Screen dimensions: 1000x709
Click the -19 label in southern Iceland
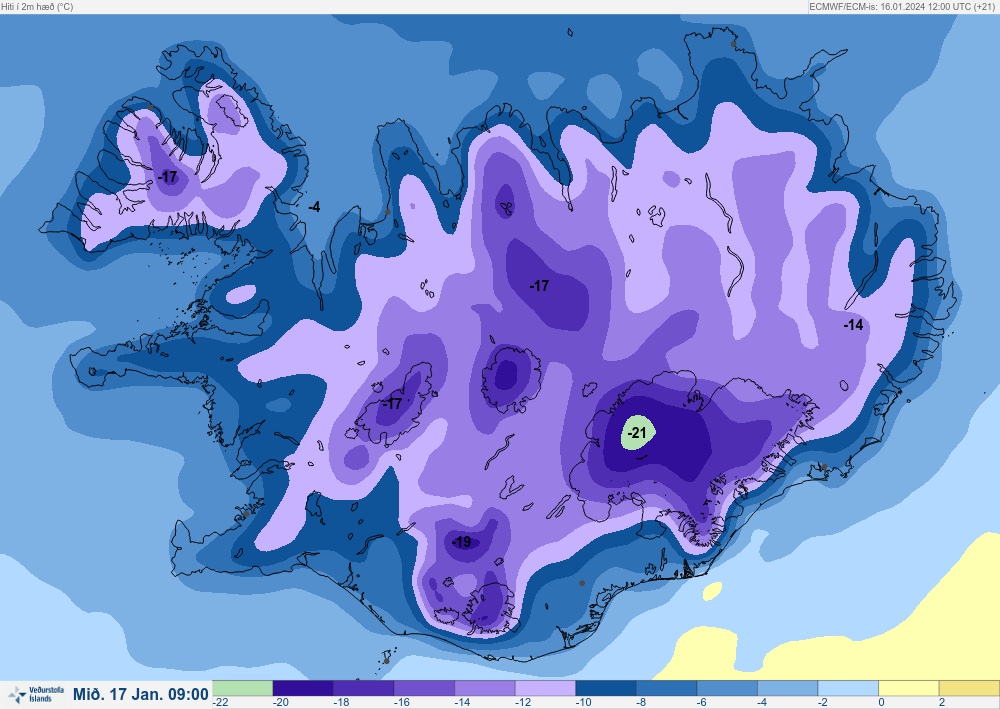tap(461, 542)
